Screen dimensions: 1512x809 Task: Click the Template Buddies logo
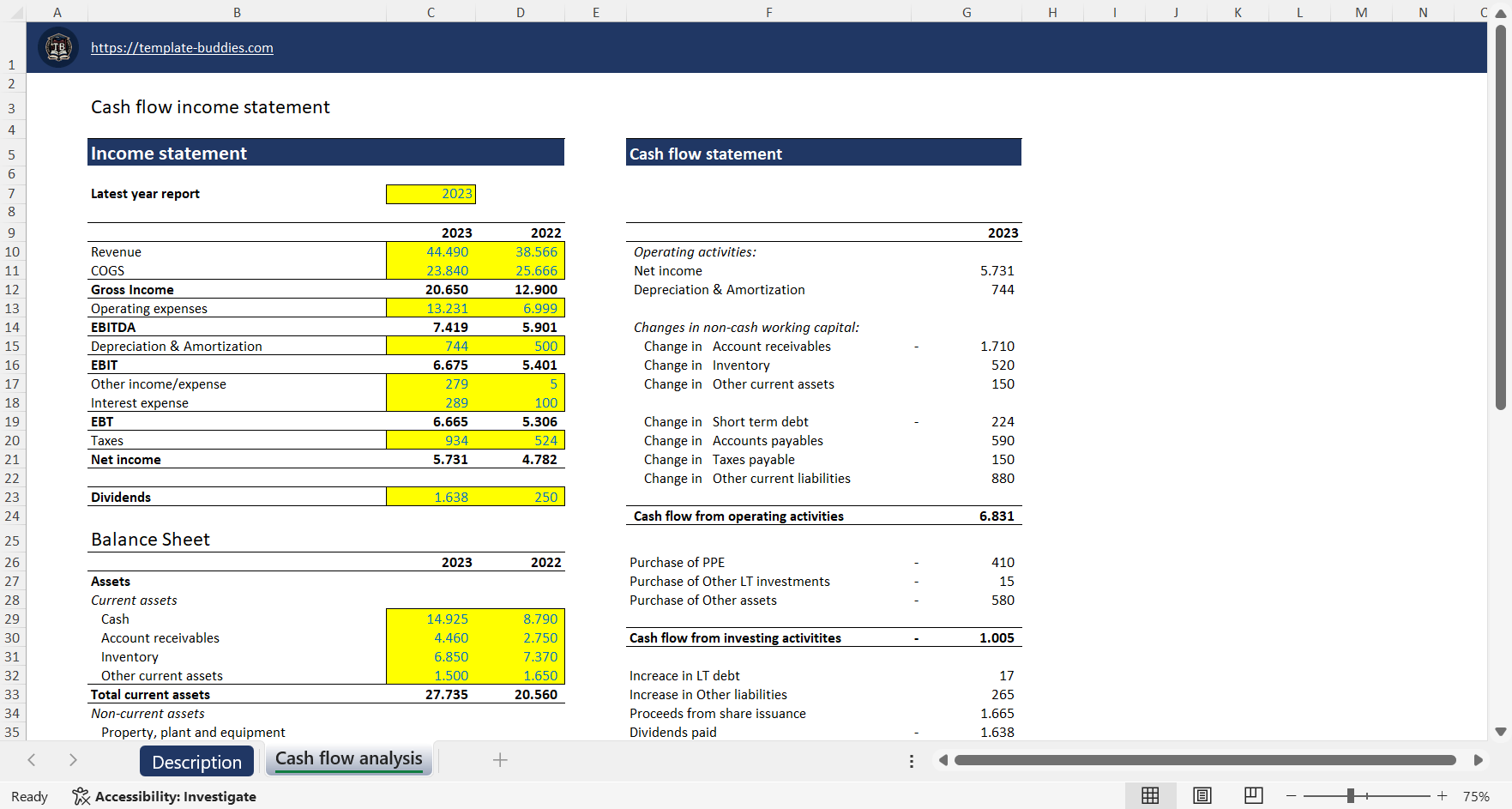57,47
